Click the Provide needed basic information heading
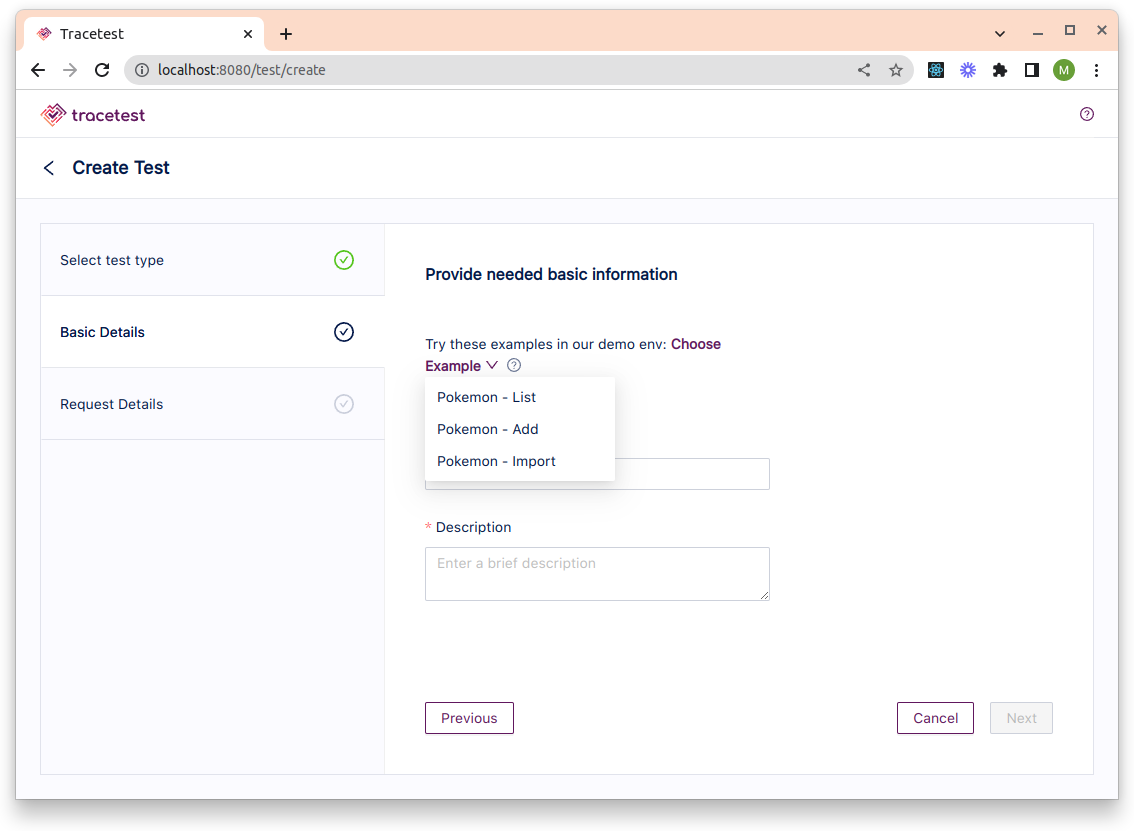This screenshot has width=1134, height=831. pos(551,274)
